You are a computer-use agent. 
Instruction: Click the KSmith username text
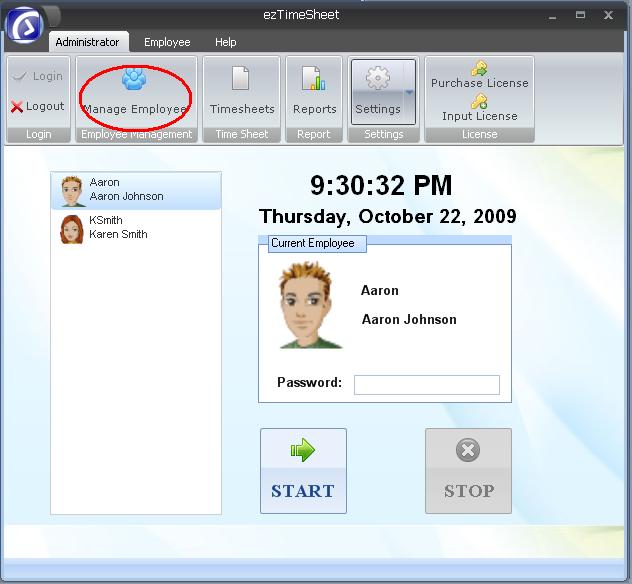click(106, 220)
